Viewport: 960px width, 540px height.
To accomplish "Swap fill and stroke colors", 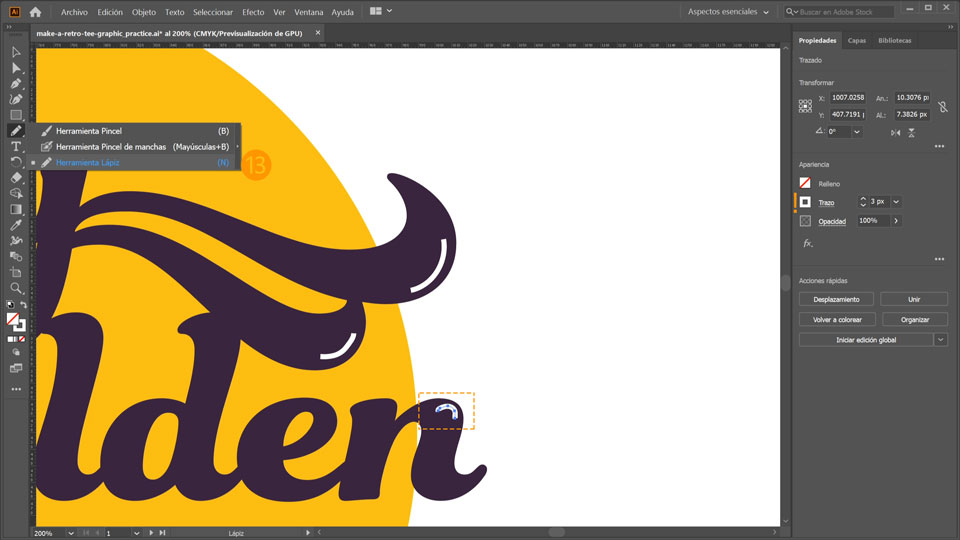I will tap(23, 304).
